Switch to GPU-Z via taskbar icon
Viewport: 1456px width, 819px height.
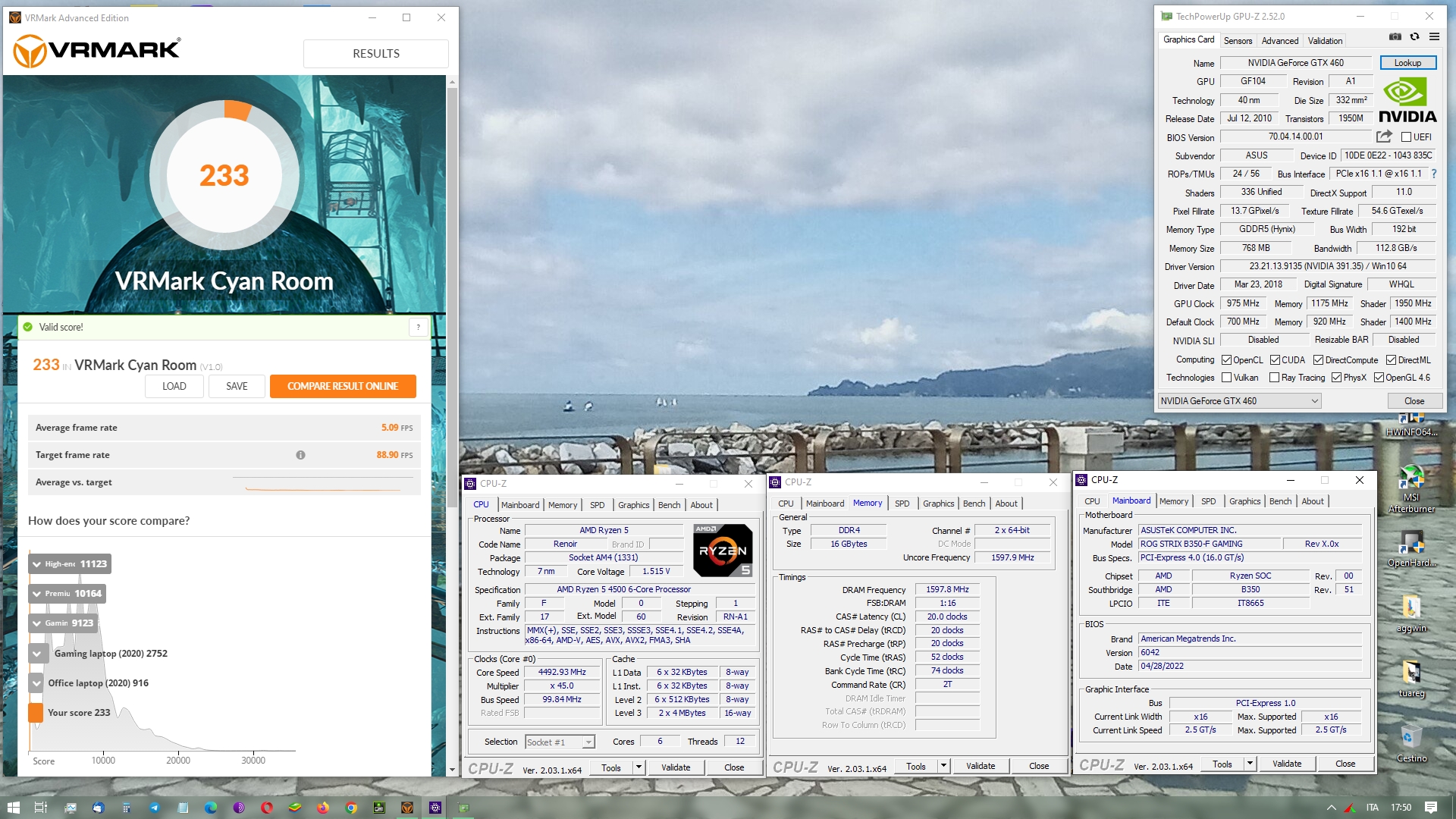pos(463,808)
